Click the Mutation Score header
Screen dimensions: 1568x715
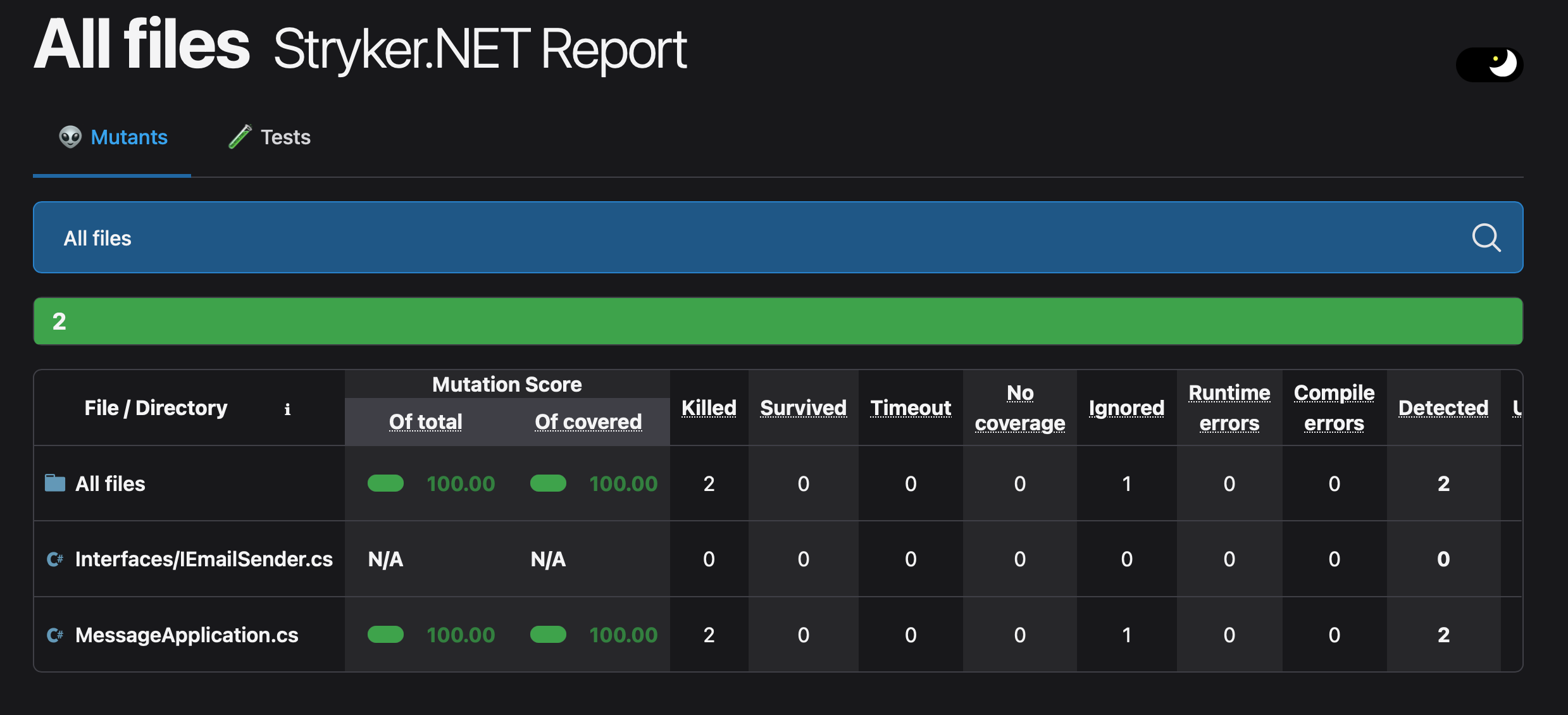(507, 385)
